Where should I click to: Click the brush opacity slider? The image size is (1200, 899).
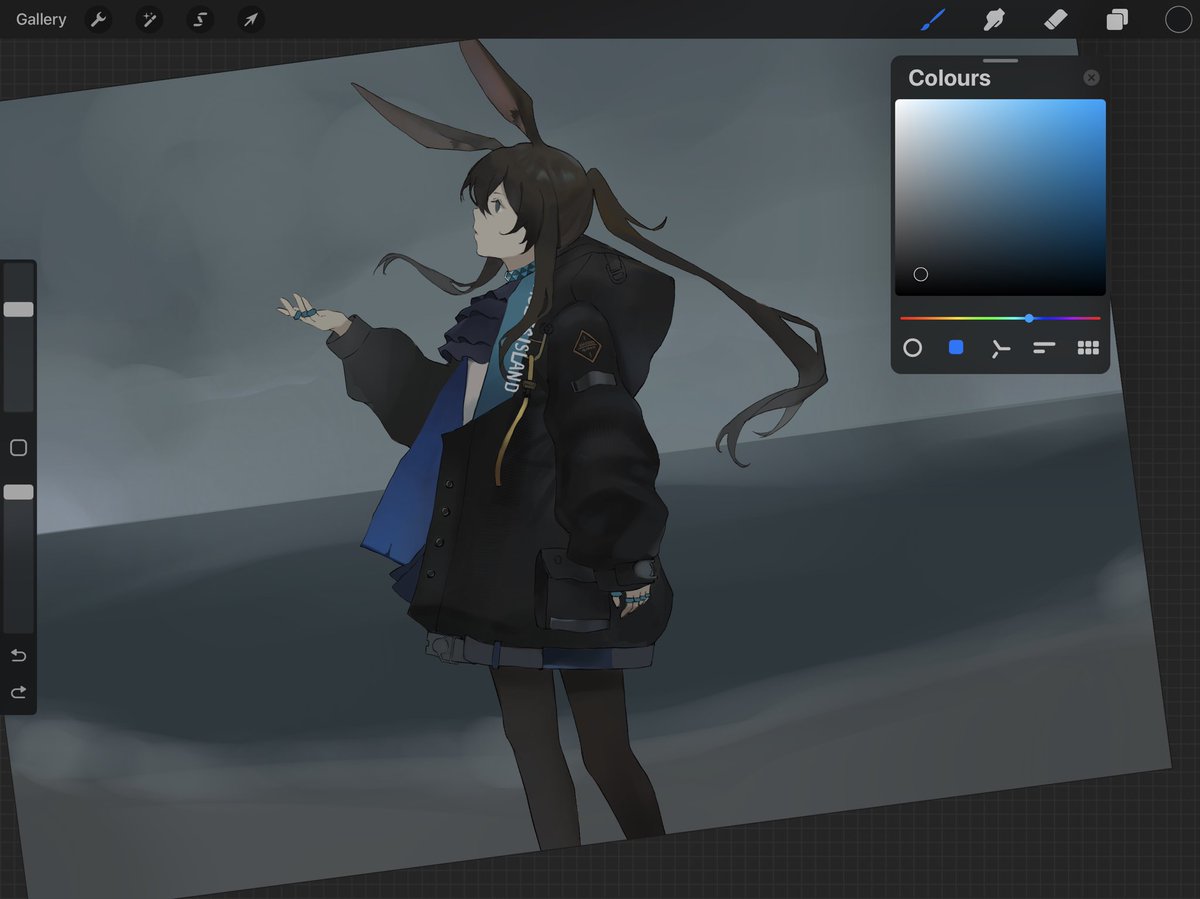(x=19, y=558)
